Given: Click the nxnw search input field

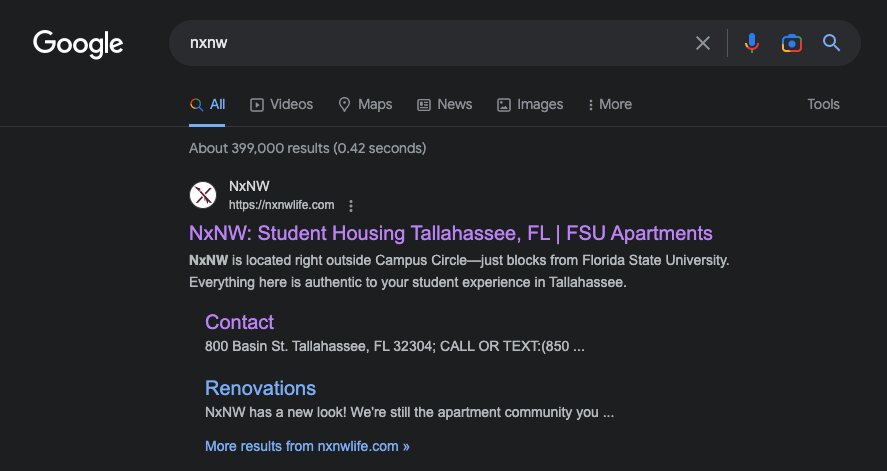Looking at the screenshot, I should click(430, 43).
